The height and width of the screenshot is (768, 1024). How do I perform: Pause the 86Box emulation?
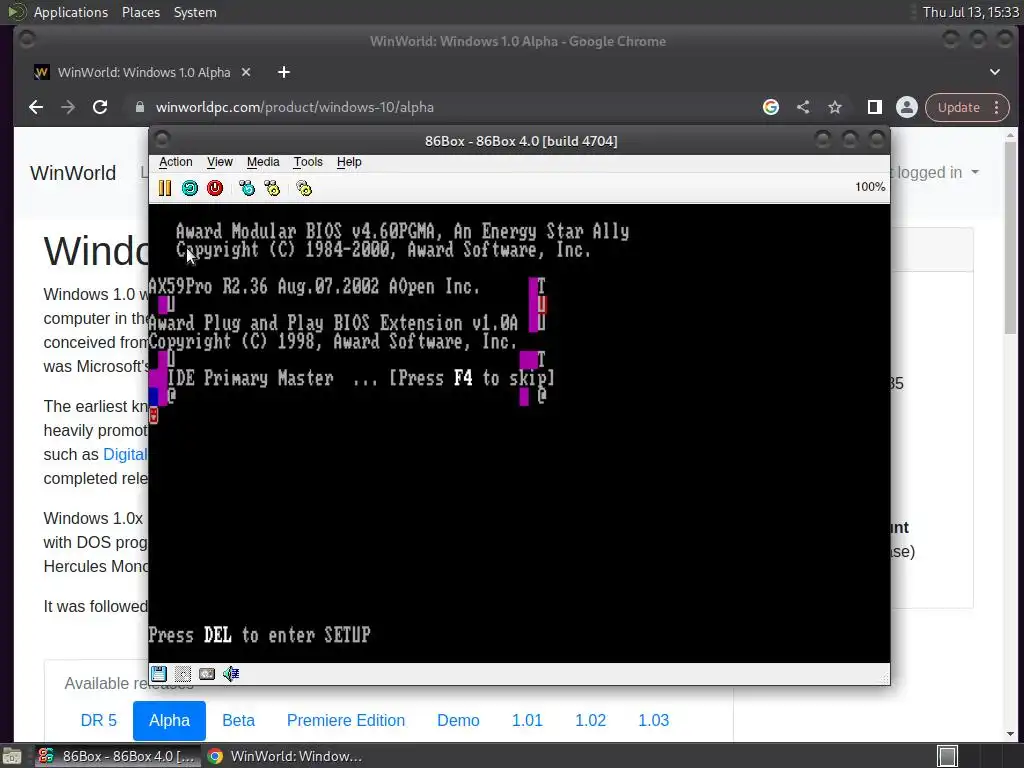[x=165, y=189]
